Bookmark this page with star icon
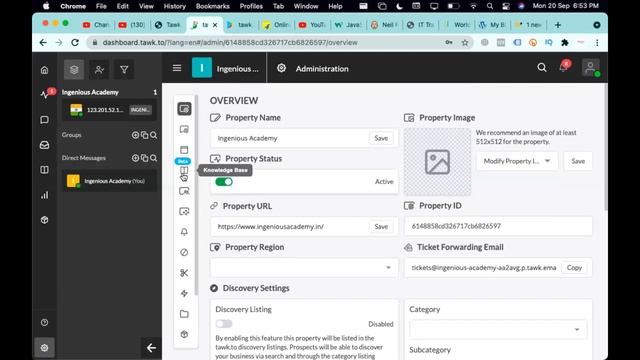 pos(465,42)
